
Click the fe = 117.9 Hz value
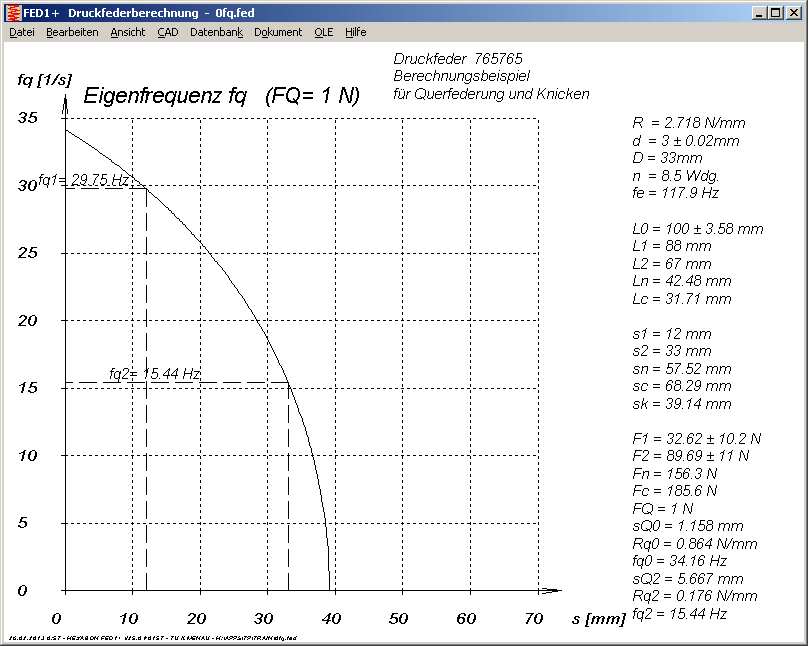tap(675, 193)
